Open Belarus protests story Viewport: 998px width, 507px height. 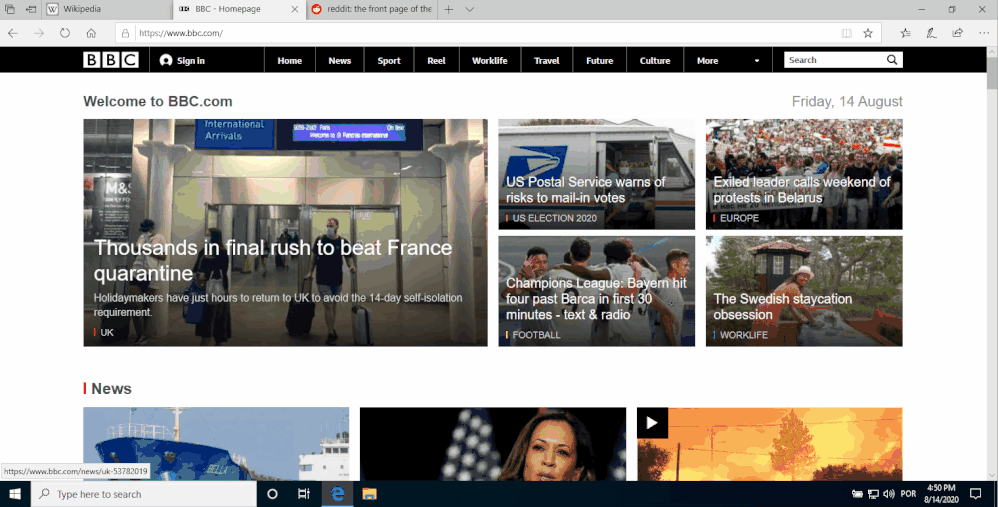click(x=801, y=190)
